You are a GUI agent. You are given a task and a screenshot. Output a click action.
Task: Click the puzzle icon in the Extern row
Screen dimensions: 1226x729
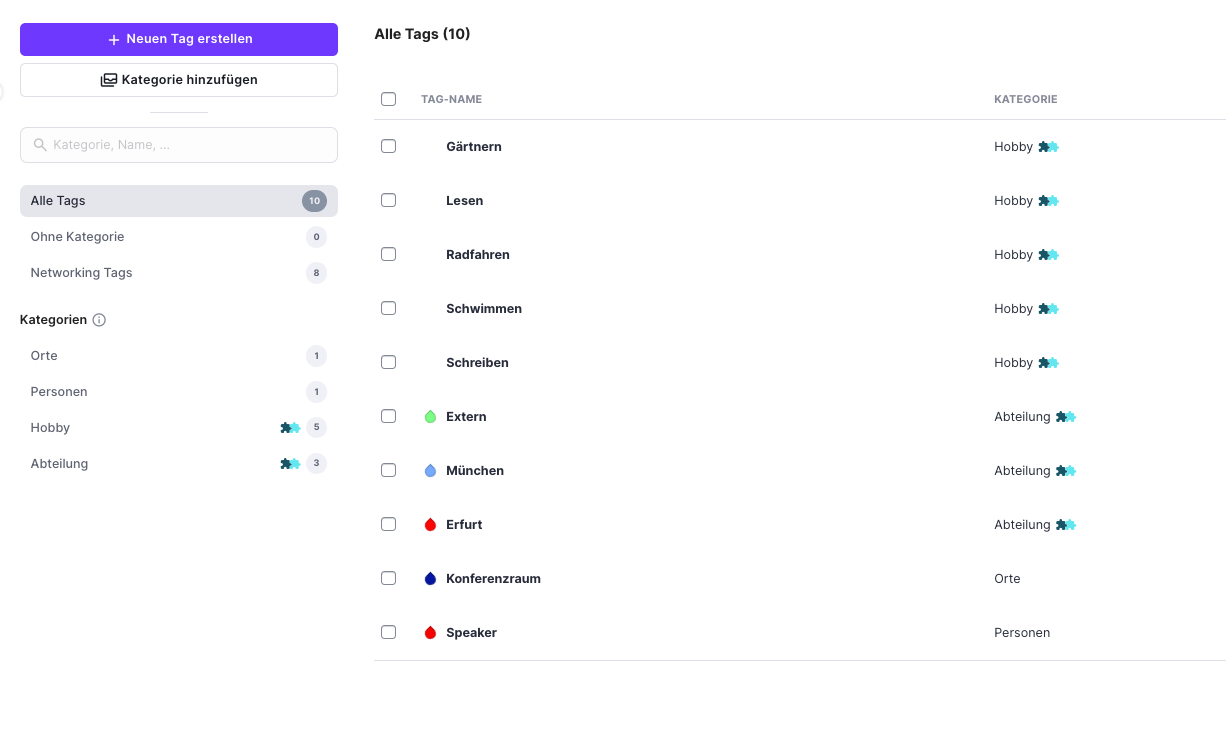pos(1066,417)
